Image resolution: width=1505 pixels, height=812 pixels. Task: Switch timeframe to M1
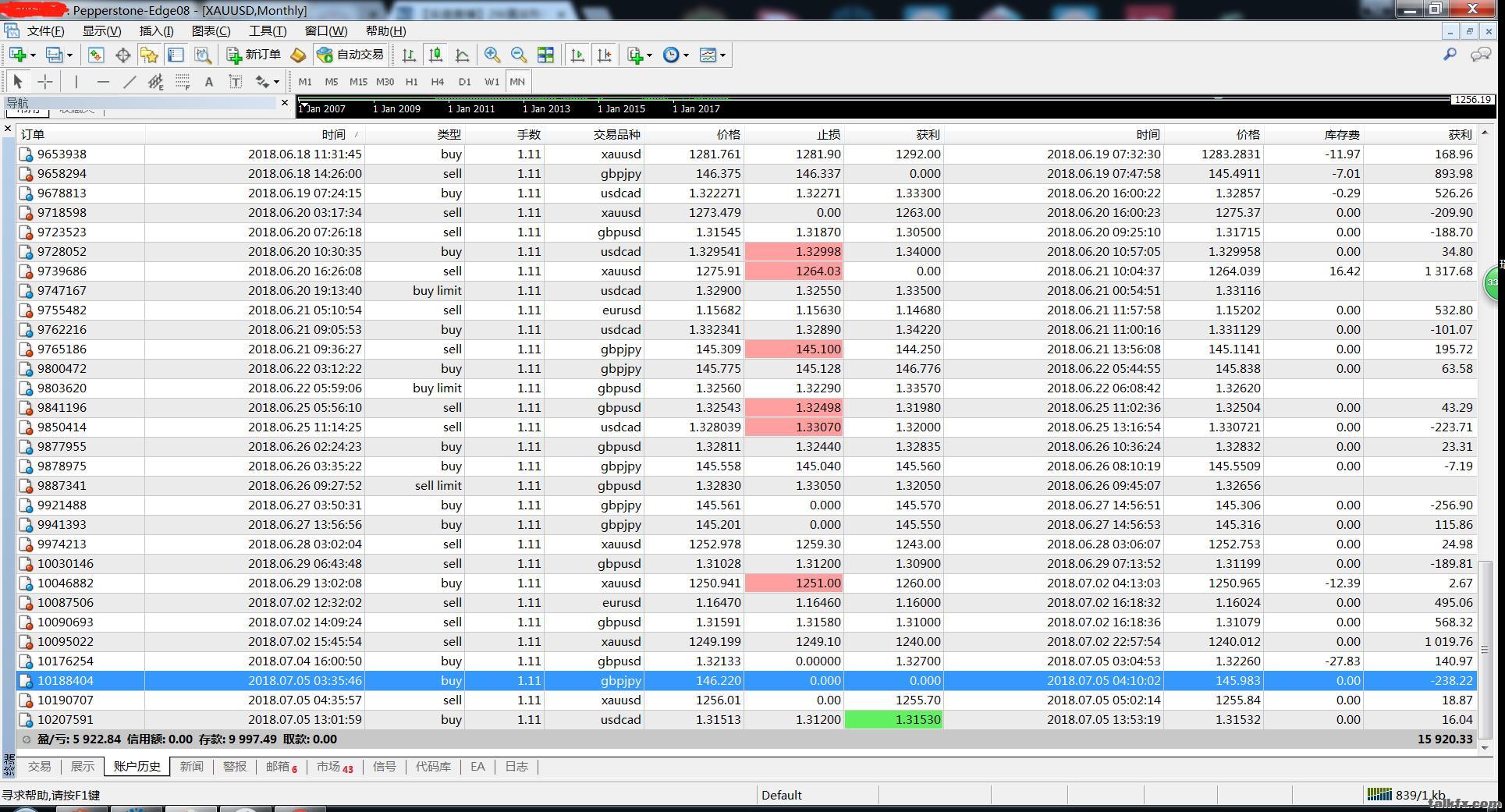[305, 81]
